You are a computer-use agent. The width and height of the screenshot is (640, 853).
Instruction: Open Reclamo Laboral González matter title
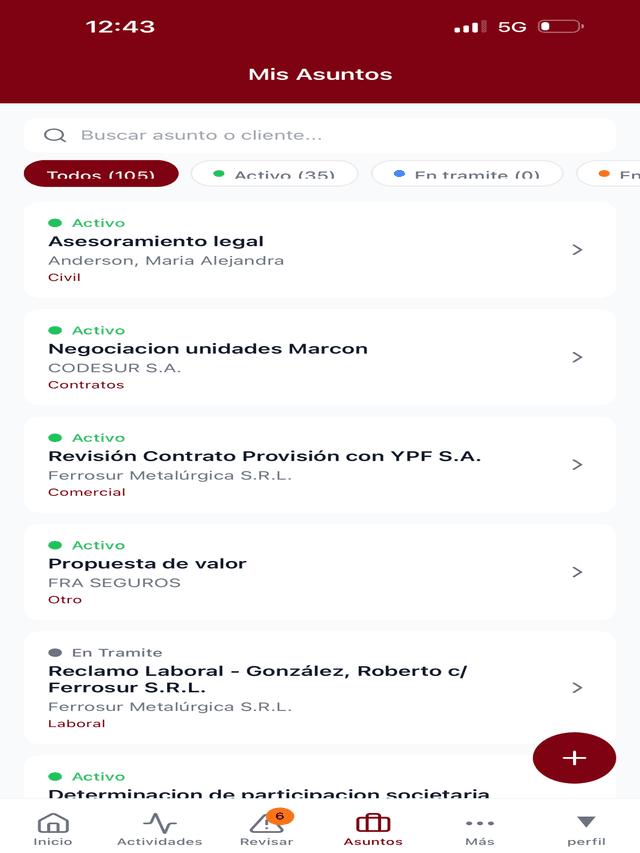(258, 679)
